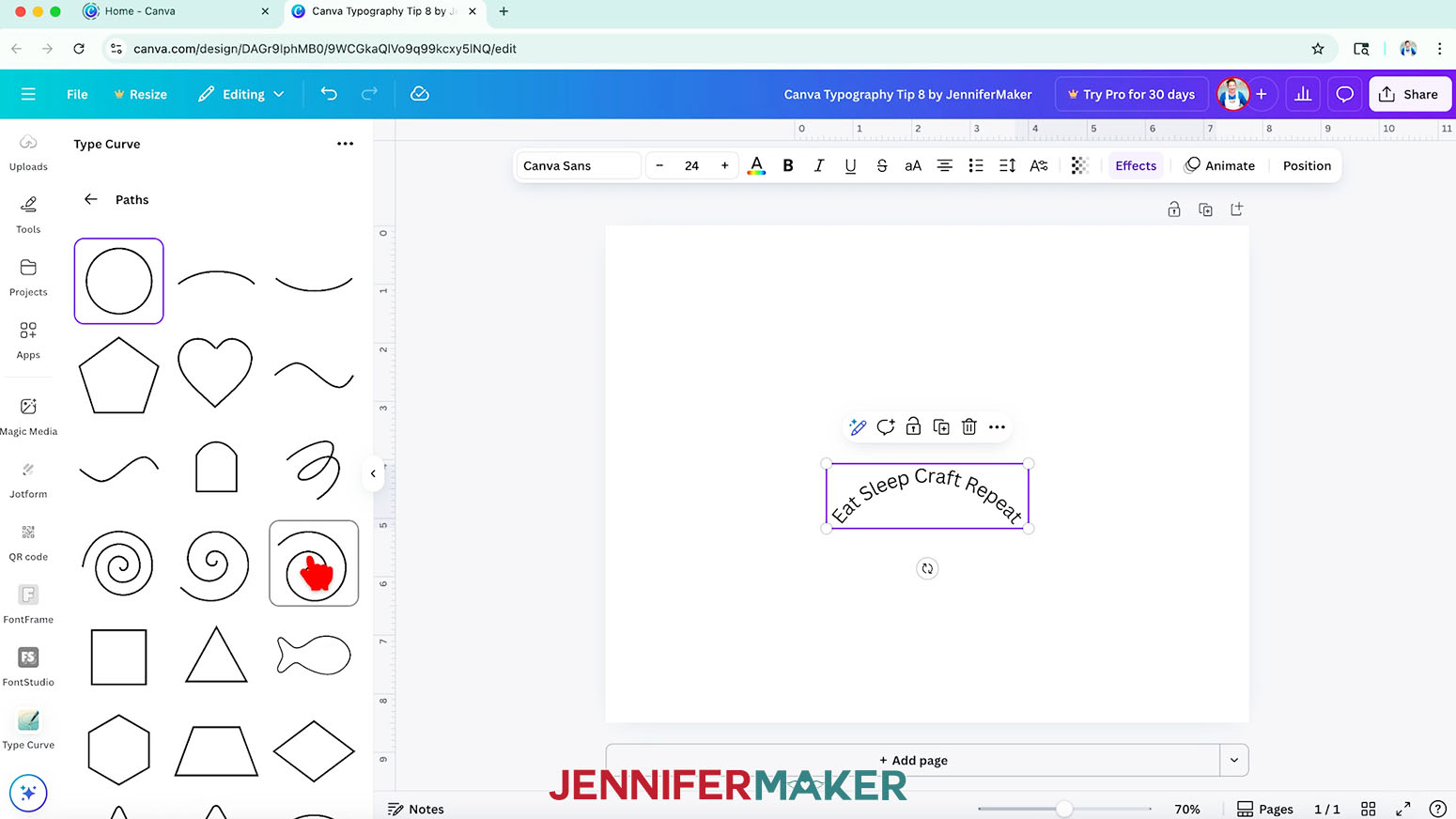This screenshot has height=819, width=1456.
Task: Open the Effects panel
Action: 1136,165
